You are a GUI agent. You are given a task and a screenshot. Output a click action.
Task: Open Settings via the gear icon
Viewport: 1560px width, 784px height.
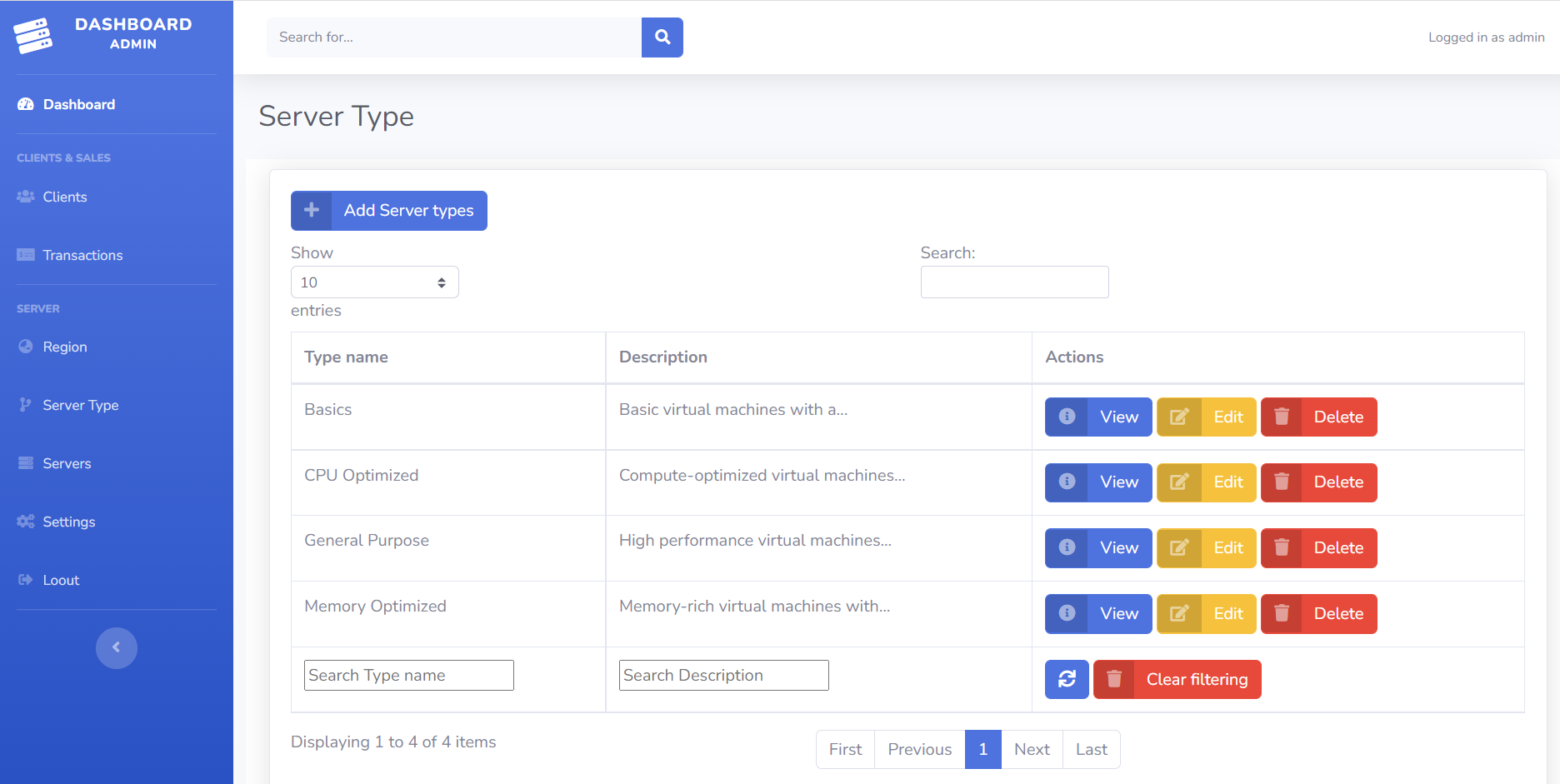(24, 521)
